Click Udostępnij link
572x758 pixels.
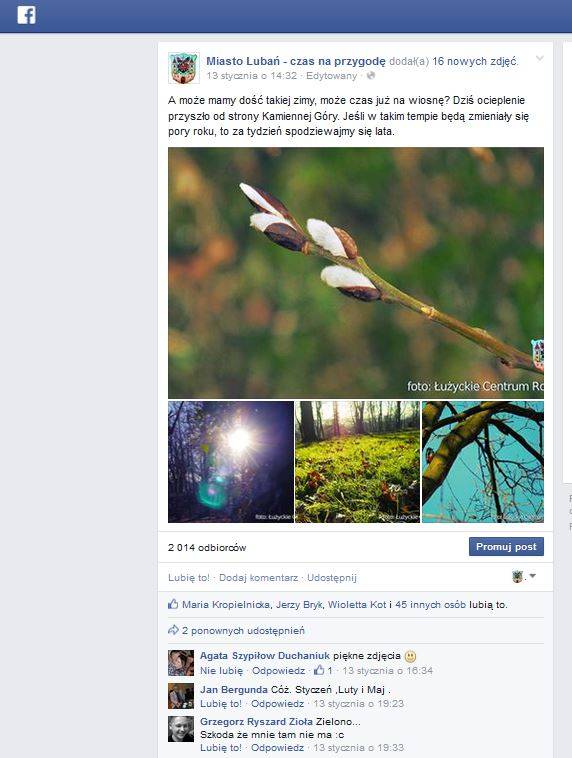(x=332, y=578)
